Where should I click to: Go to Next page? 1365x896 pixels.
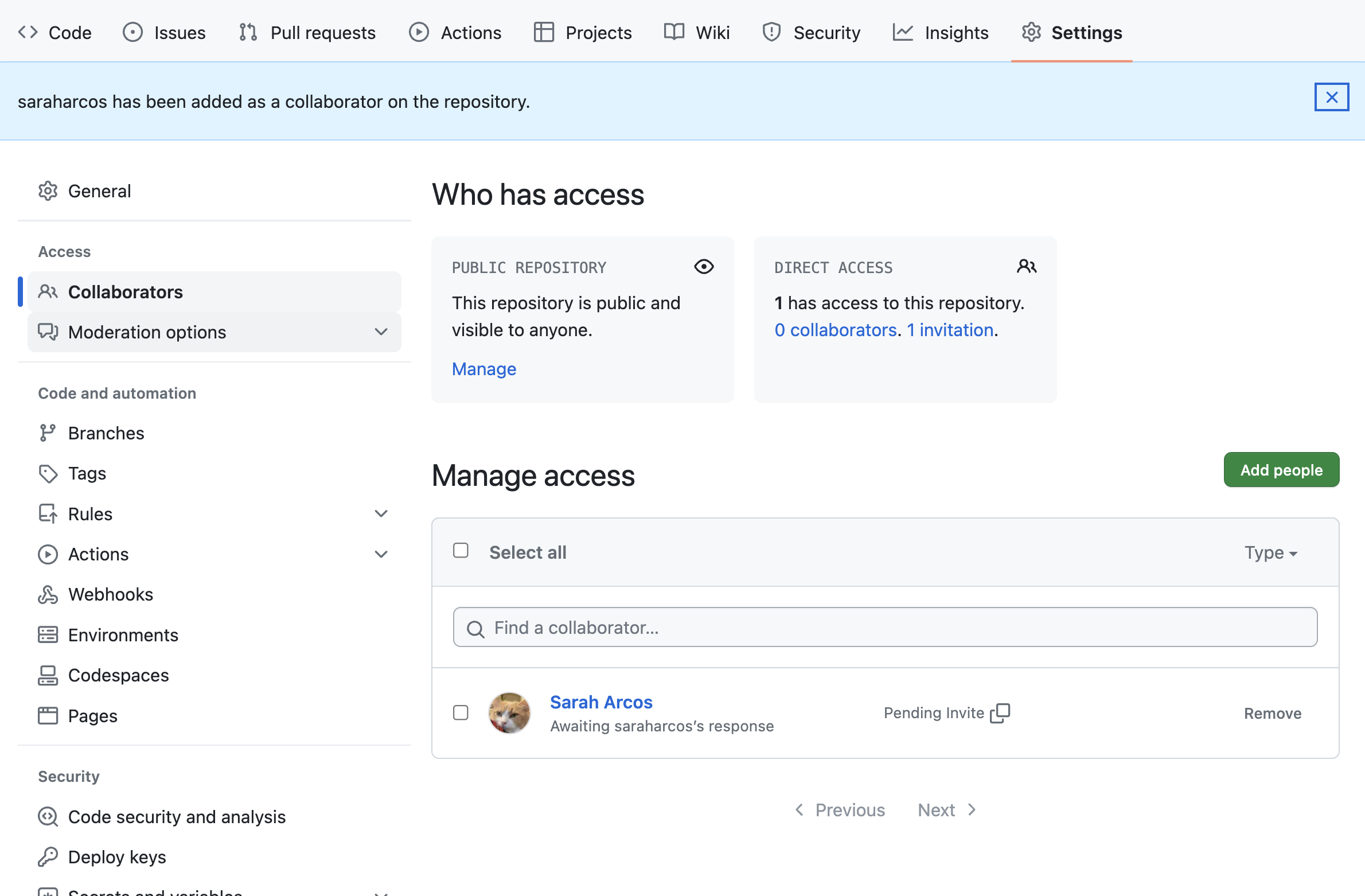[947, 810]
